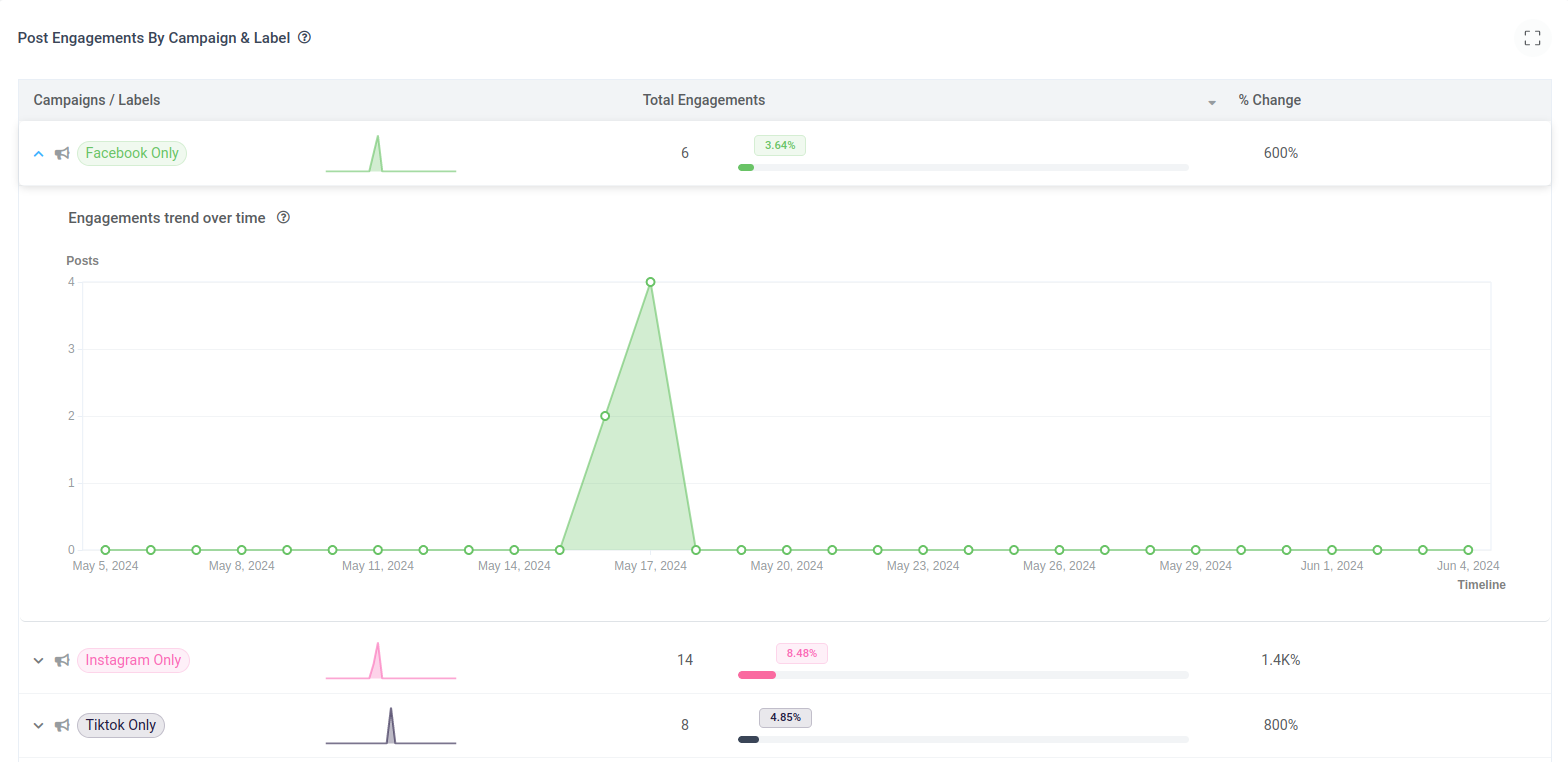
Task: Click the 800% change value
Action: 1281,725
